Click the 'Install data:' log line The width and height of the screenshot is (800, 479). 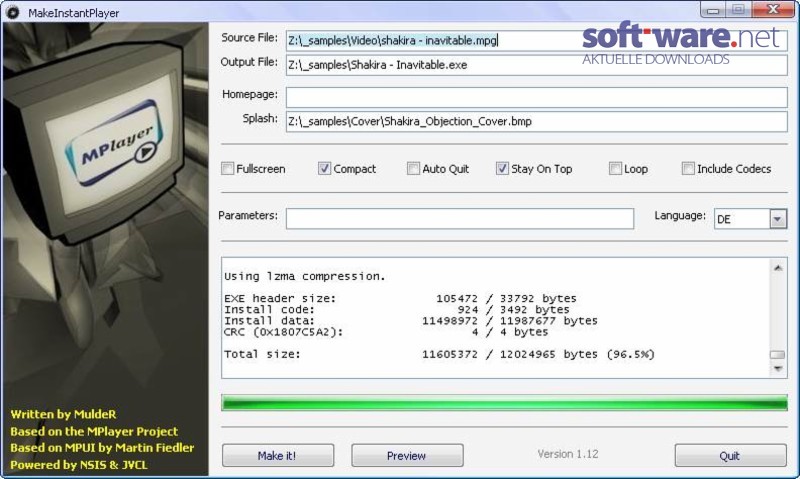click(x=411, y=321)
